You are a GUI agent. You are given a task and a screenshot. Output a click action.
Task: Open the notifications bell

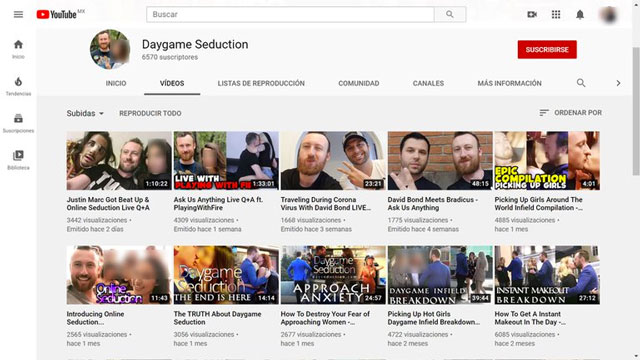(580, 15)
